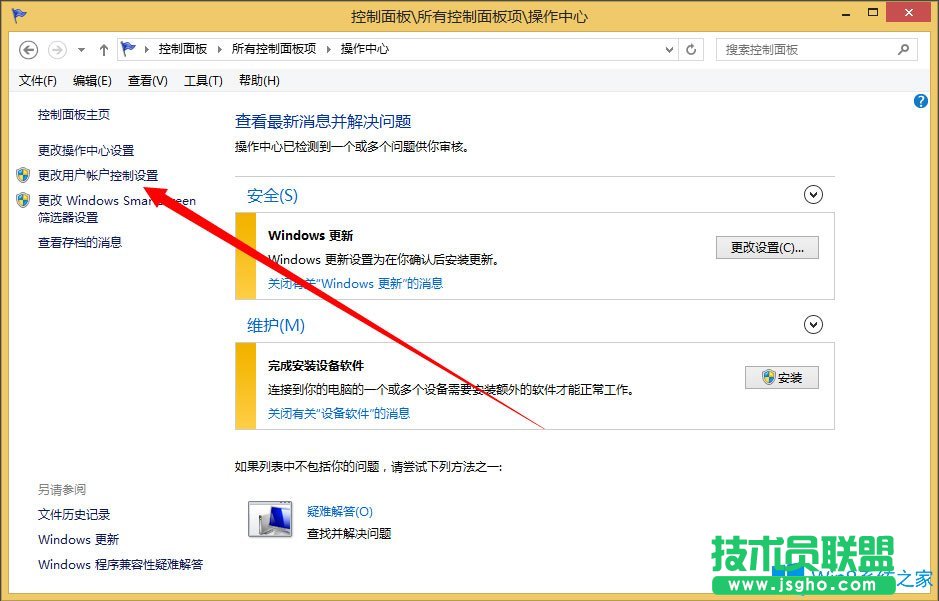939x601 pixels.
Task: Open the 文件(F) menu
Action: coord(37,81)
